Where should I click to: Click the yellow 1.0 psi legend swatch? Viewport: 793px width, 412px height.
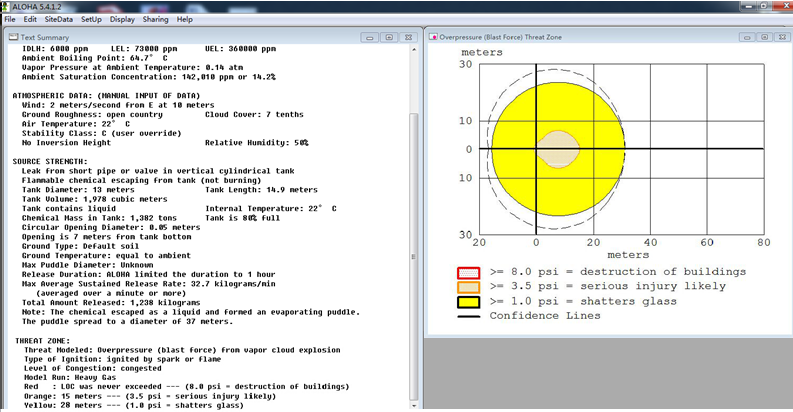point(468,302)
